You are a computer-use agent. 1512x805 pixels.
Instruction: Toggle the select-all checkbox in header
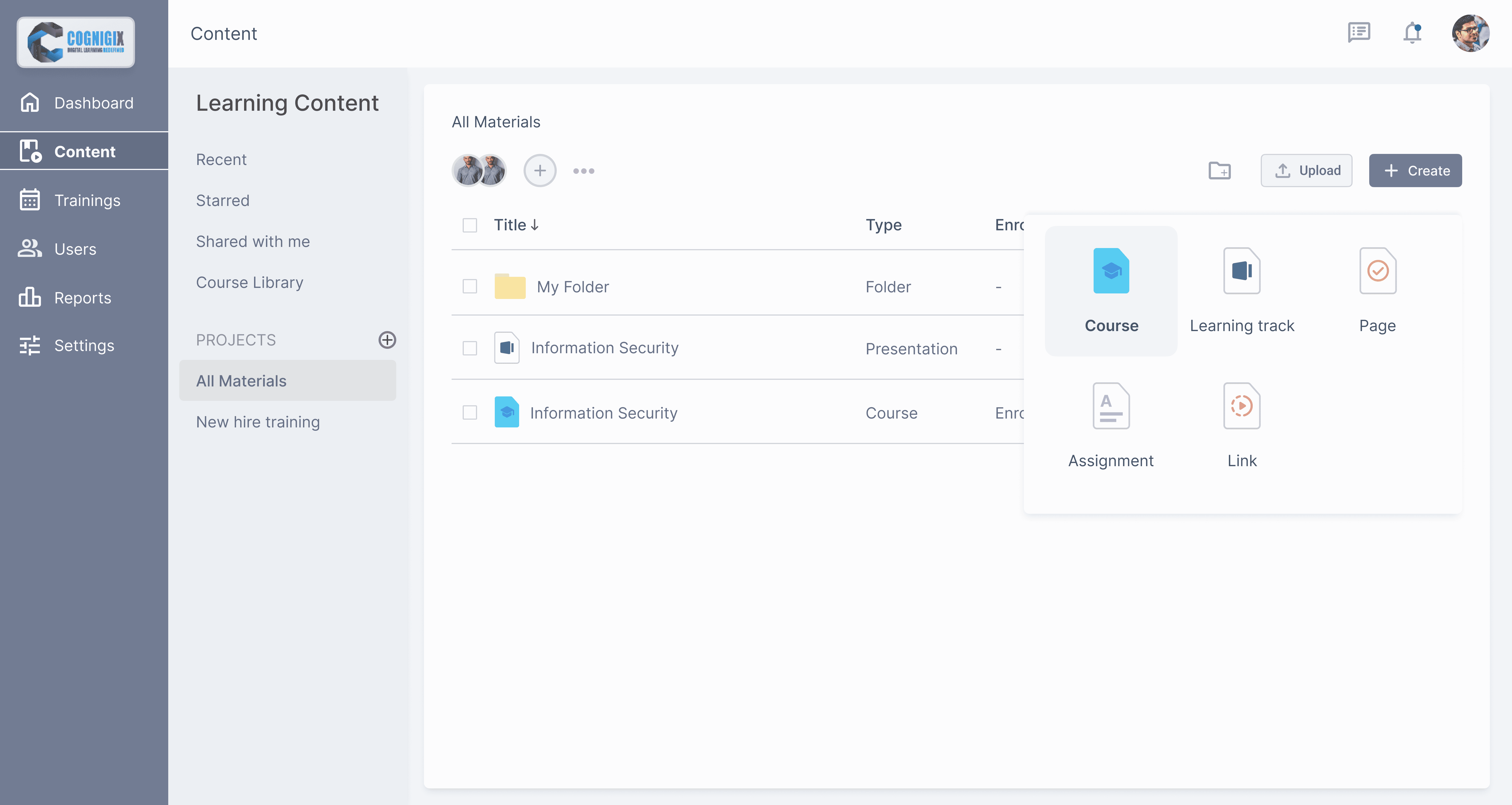coord(470,225)
